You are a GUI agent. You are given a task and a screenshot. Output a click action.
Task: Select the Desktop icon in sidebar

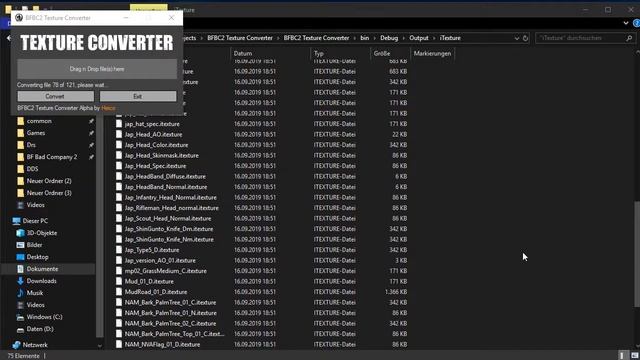20,257
